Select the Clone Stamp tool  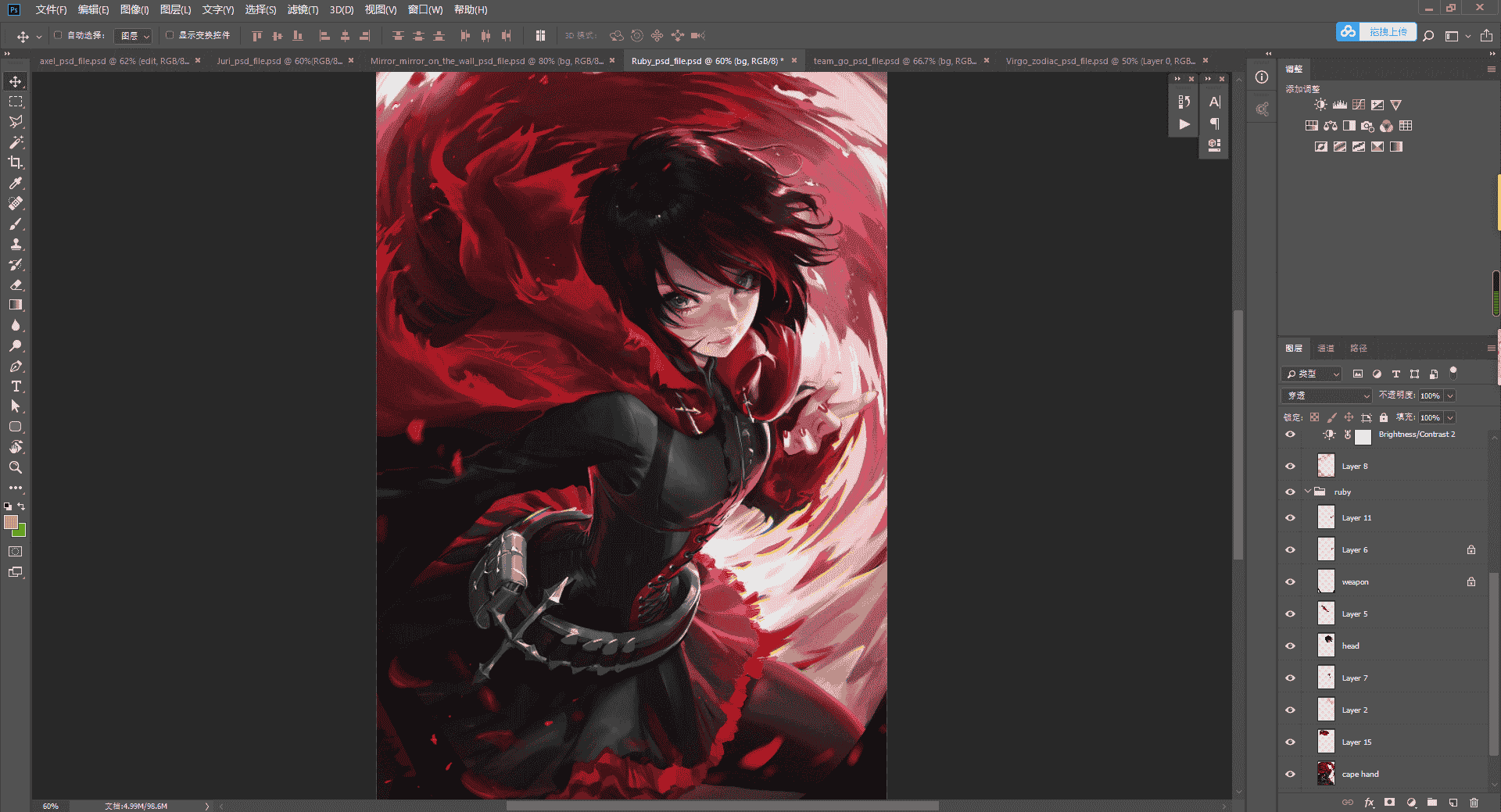point(16,244)
